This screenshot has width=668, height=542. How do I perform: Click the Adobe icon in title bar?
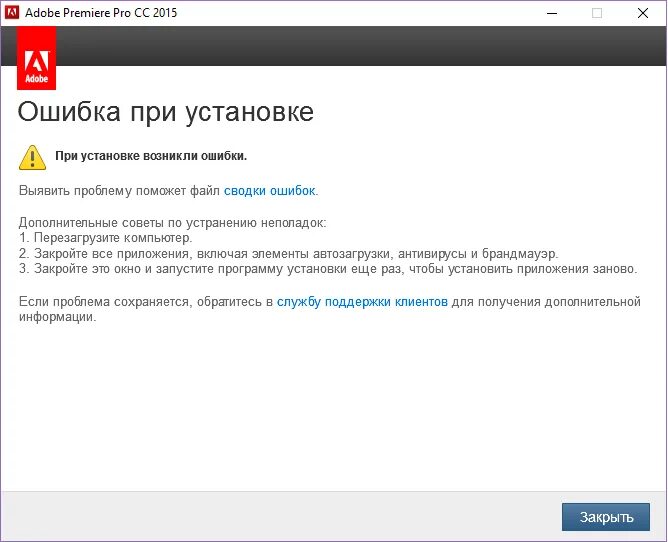12,12
